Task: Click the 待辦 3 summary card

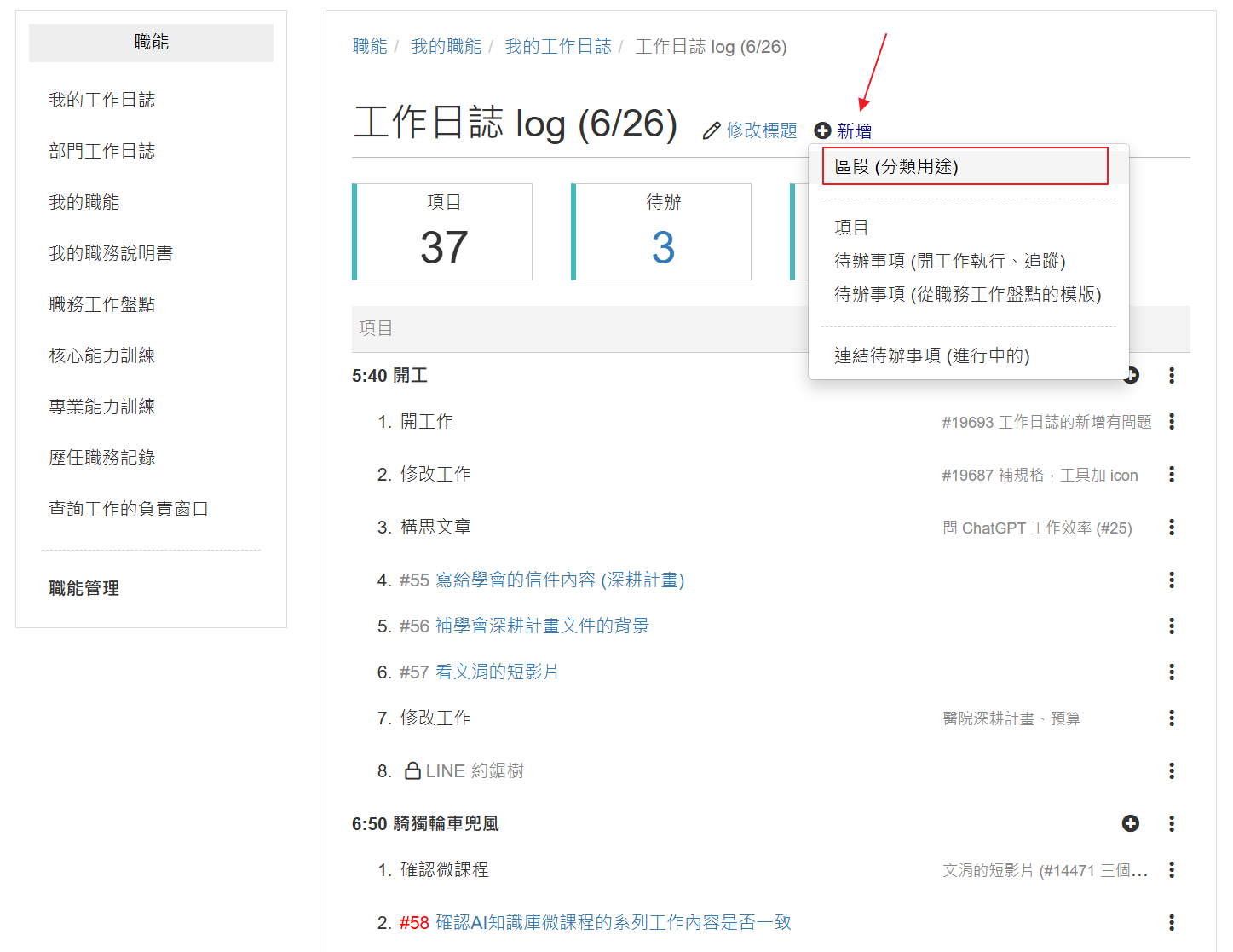Action: [662, 232]
